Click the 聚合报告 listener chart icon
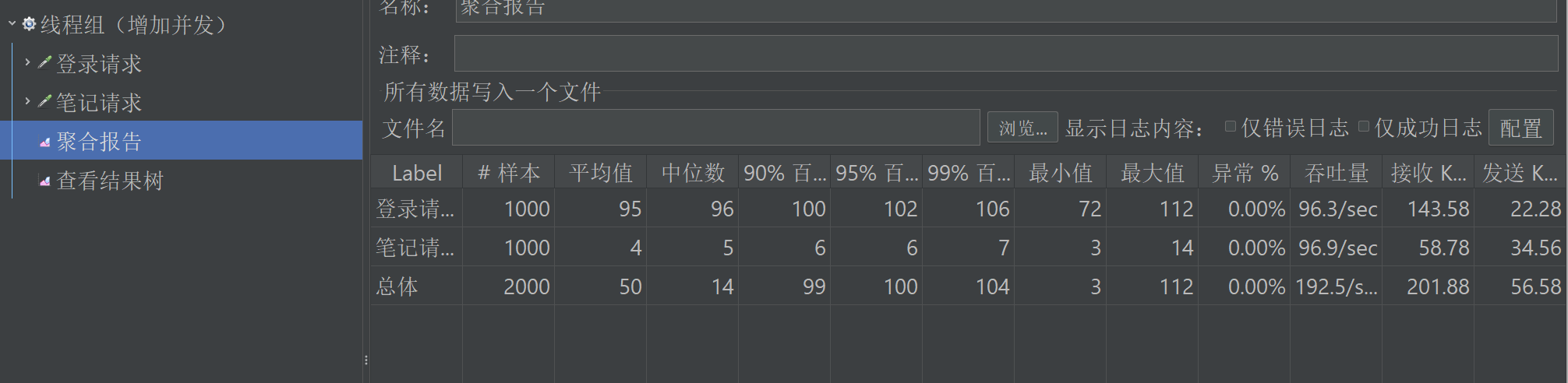 pos(45,142)
